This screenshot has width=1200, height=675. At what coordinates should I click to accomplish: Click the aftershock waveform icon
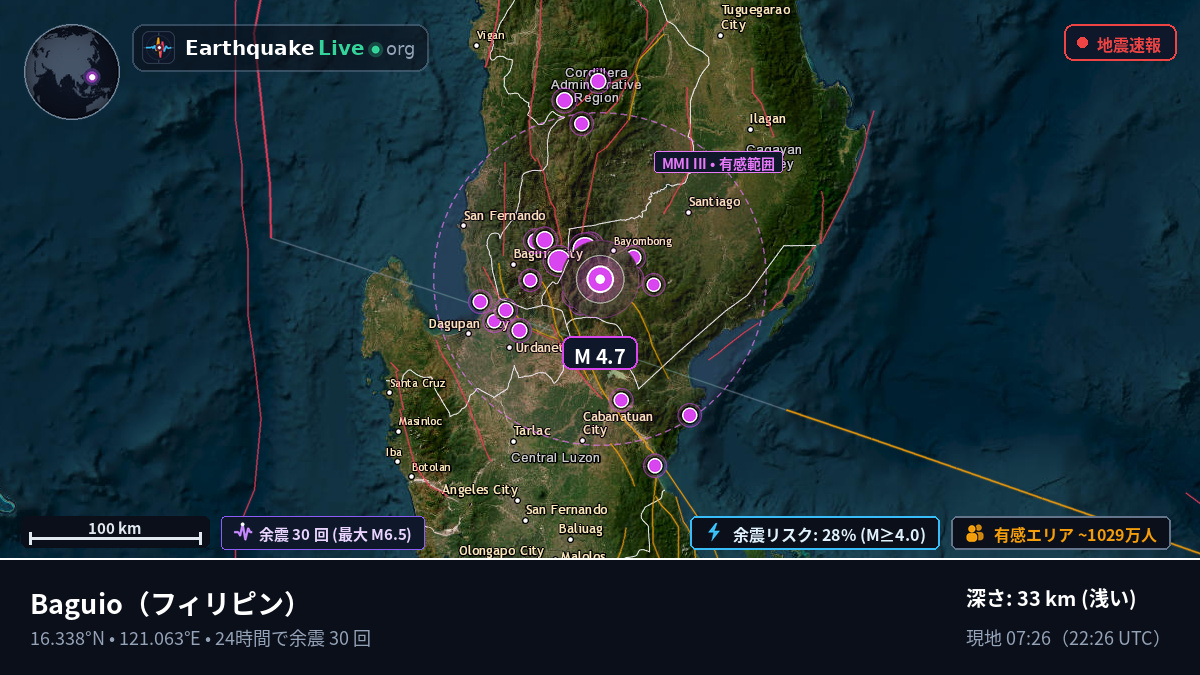243,532
